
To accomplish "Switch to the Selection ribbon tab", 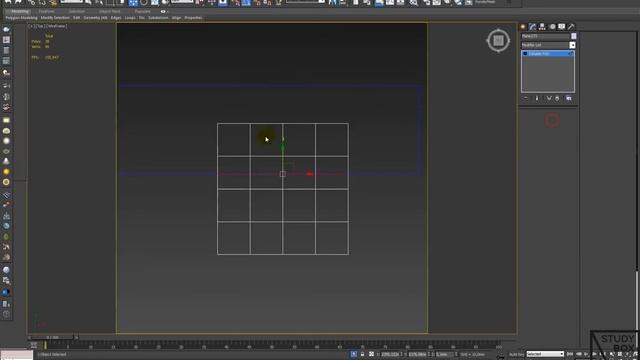I will [77, 11].
